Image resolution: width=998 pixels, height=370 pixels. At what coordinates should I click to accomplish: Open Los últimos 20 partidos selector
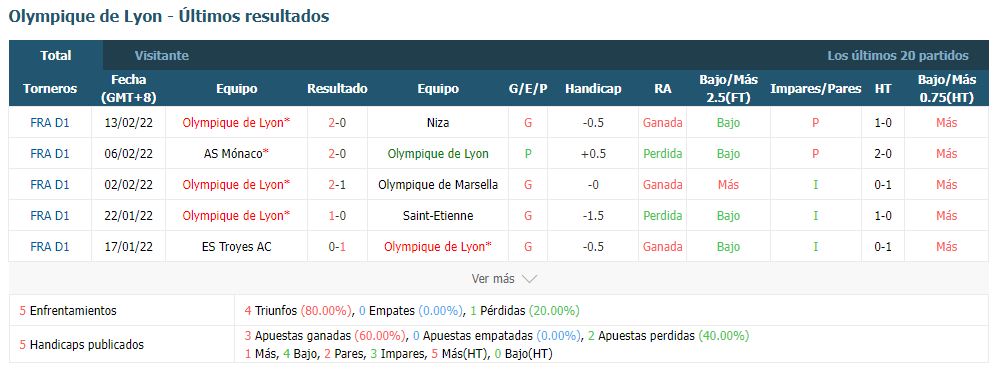[898, 55]
